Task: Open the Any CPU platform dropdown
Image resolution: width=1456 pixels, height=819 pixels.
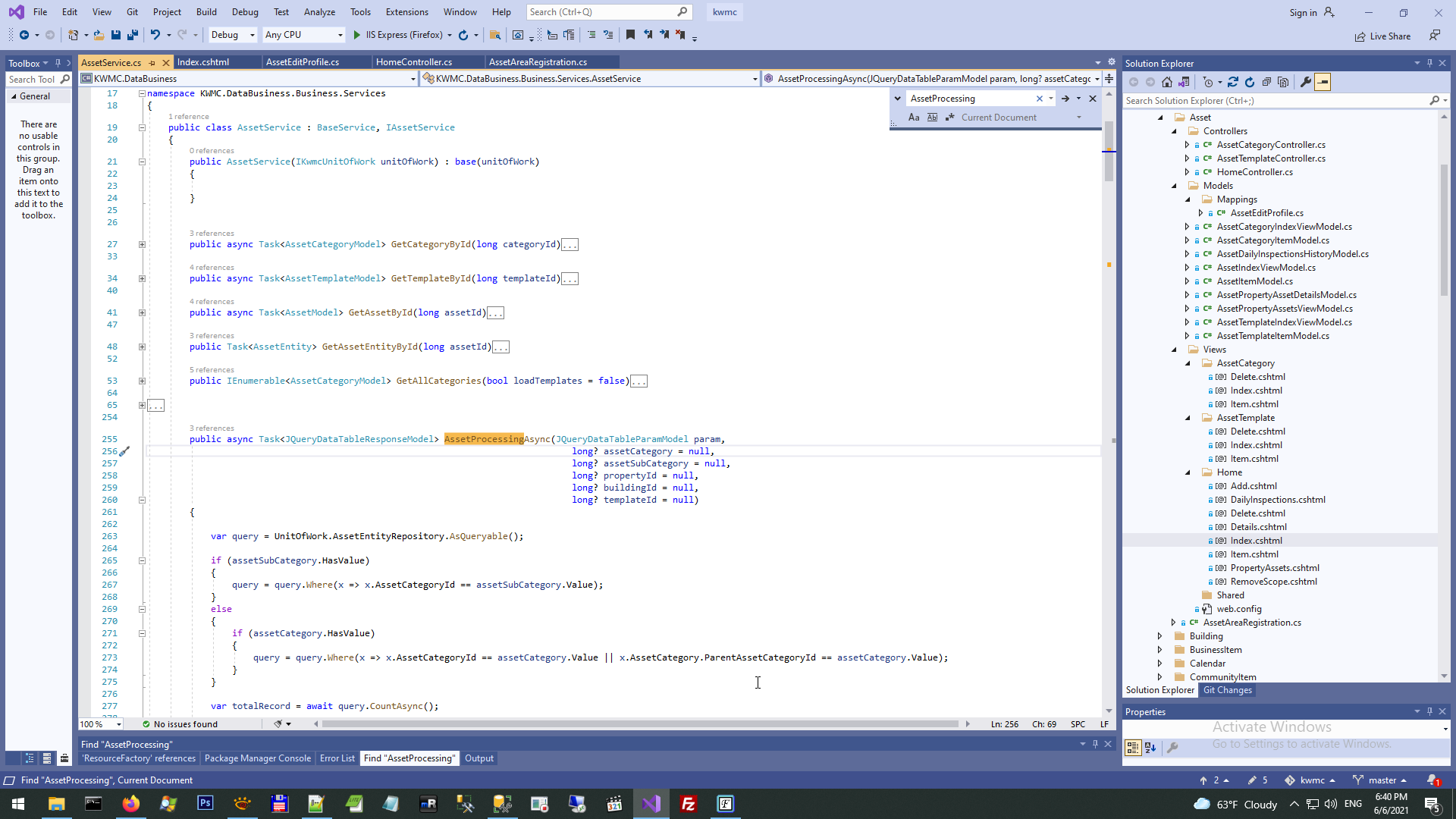Action: [303, 35]
